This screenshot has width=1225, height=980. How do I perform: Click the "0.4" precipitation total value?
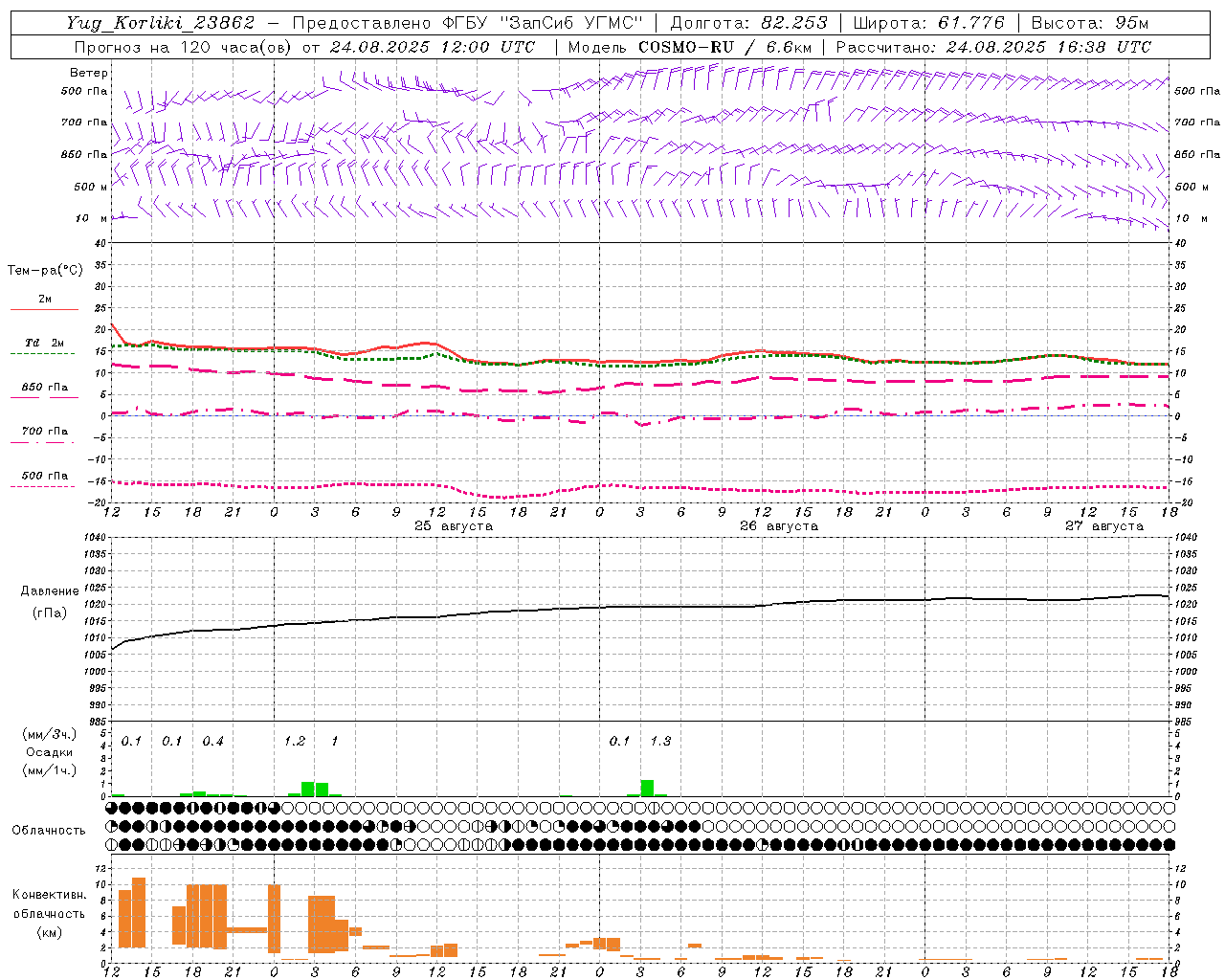212,742
